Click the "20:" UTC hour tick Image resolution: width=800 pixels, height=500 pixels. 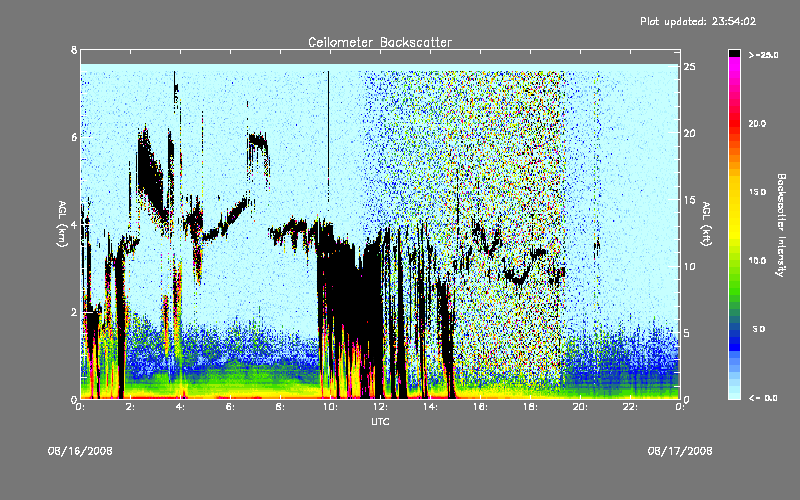pos(580,407)
